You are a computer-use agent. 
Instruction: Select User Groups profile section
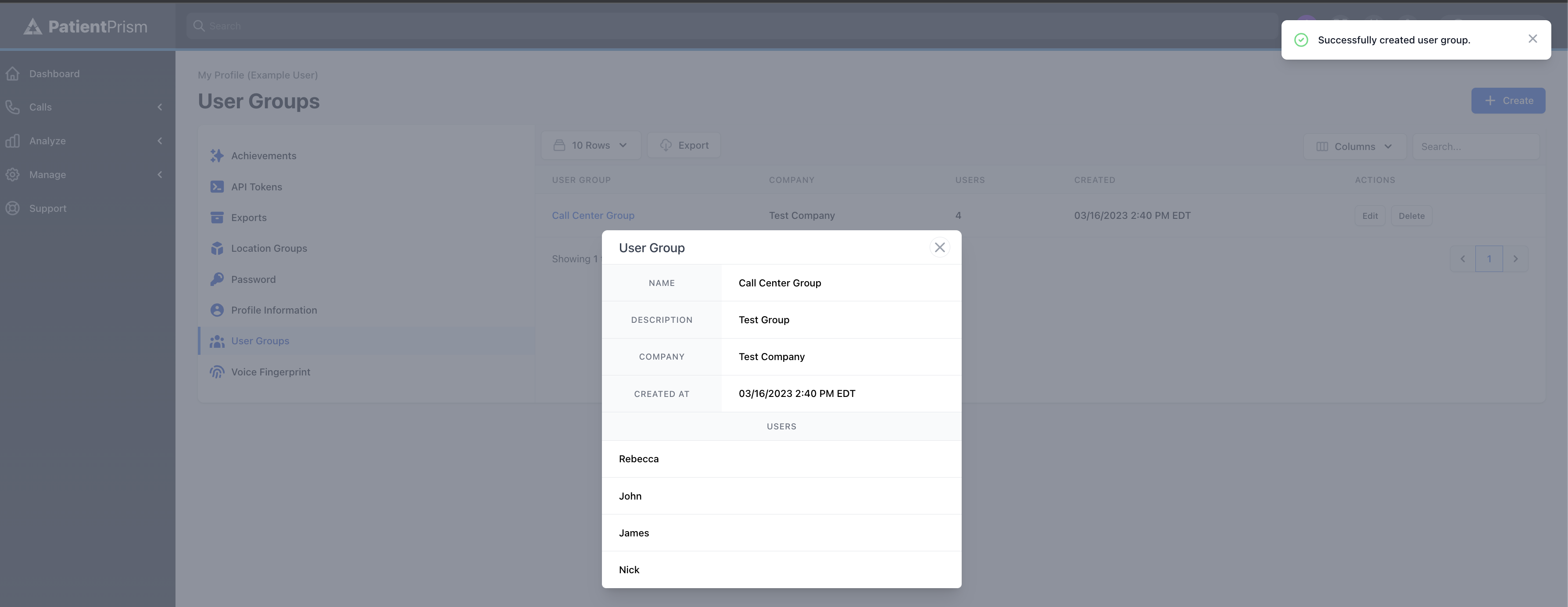pyautogui.click(x=366, y=341)
